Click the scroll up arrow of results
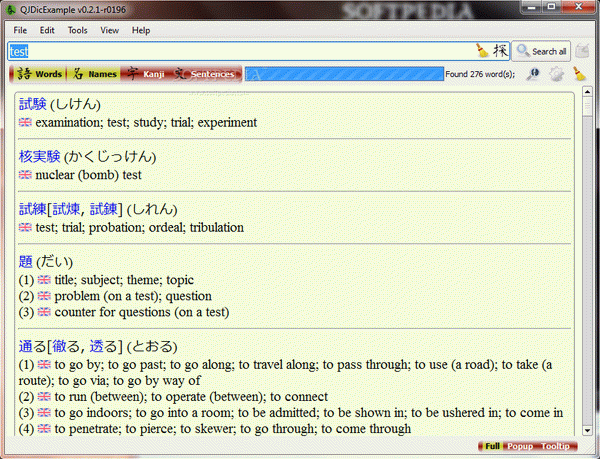Image resolution: width=600 pixels, height=459 pixels. (x=587, y=92)
